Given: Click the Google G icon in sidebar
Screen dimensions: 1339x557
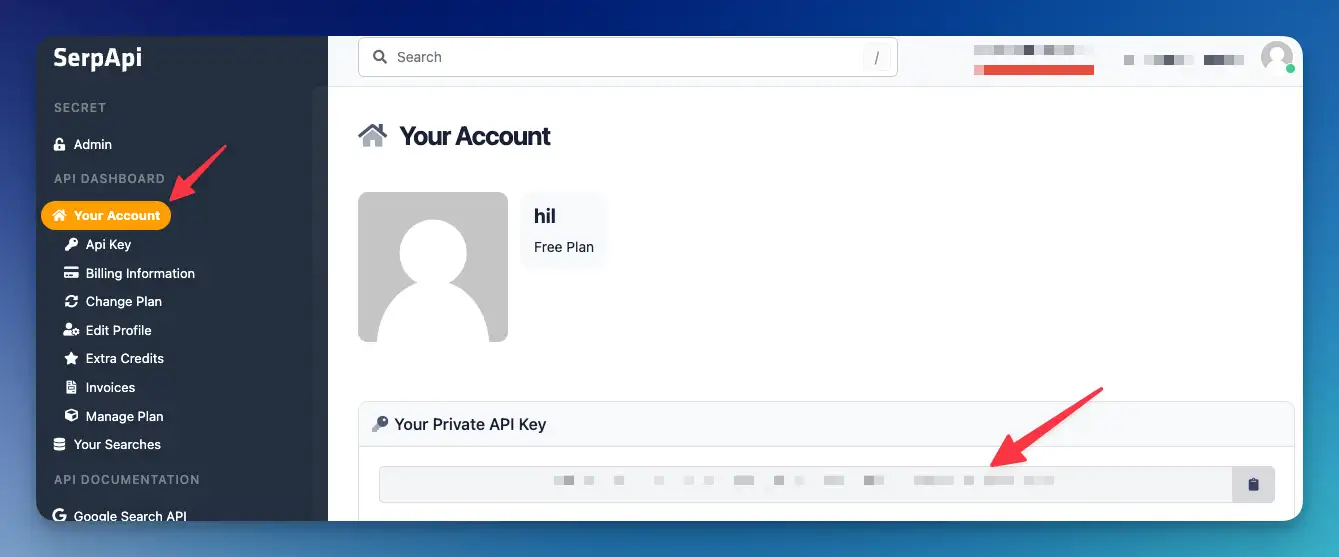Looking at the screenshot, I should 59,516.
